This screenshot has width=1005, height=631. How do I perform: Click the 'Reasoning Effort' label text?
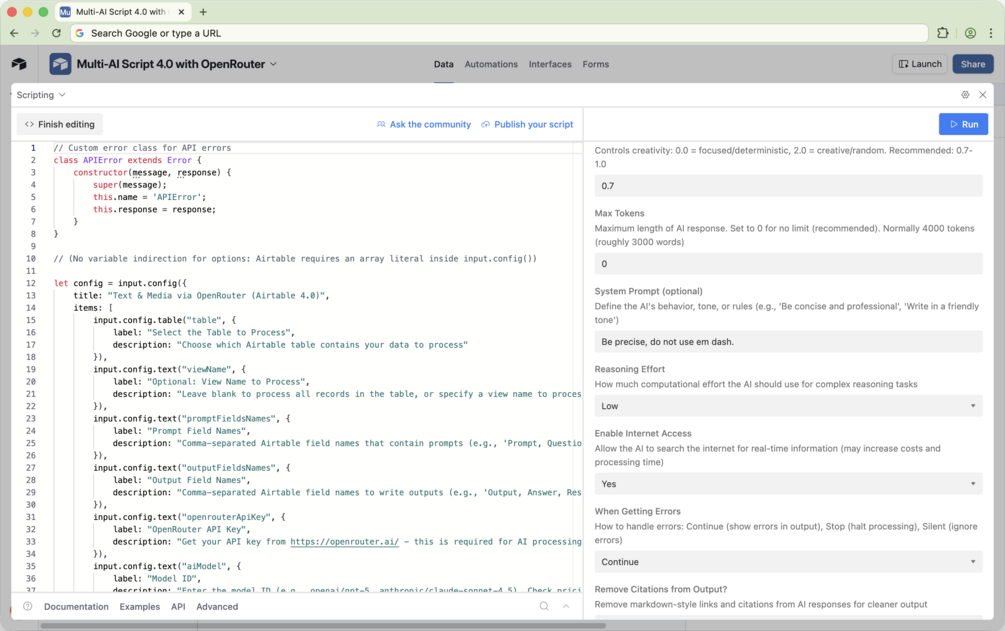(x=629, y=369)
